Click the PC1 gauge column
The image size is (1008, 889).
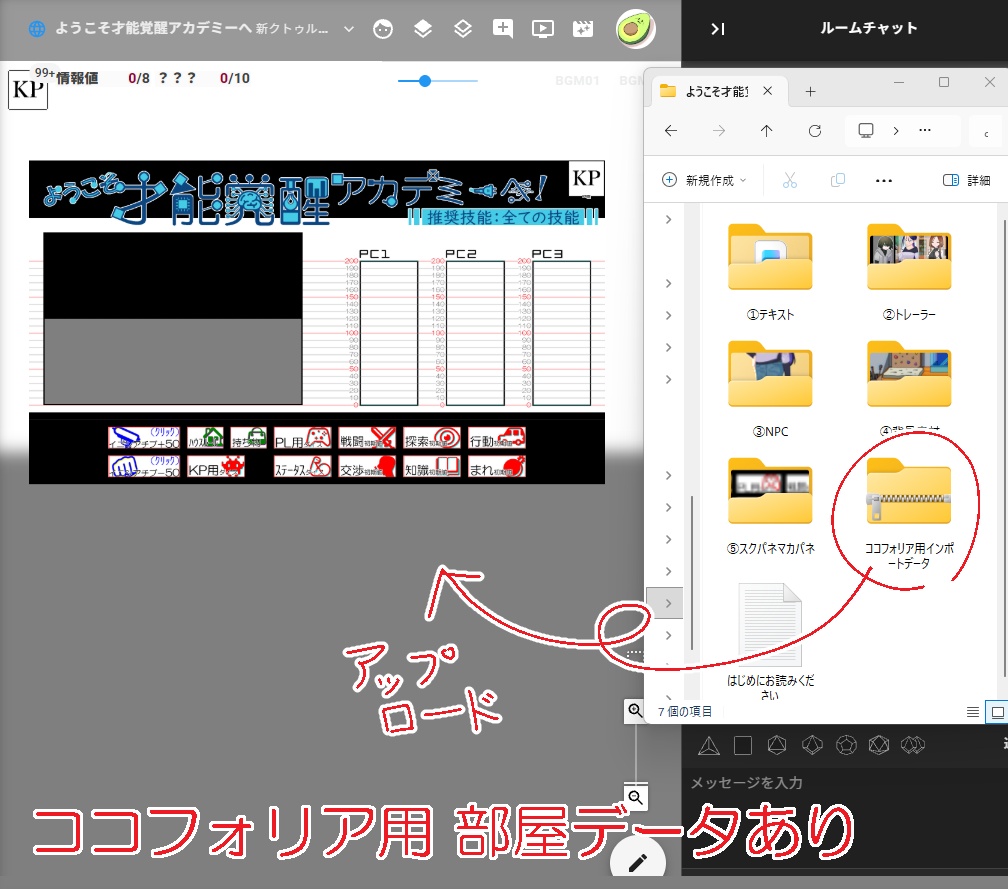[389, 333]
